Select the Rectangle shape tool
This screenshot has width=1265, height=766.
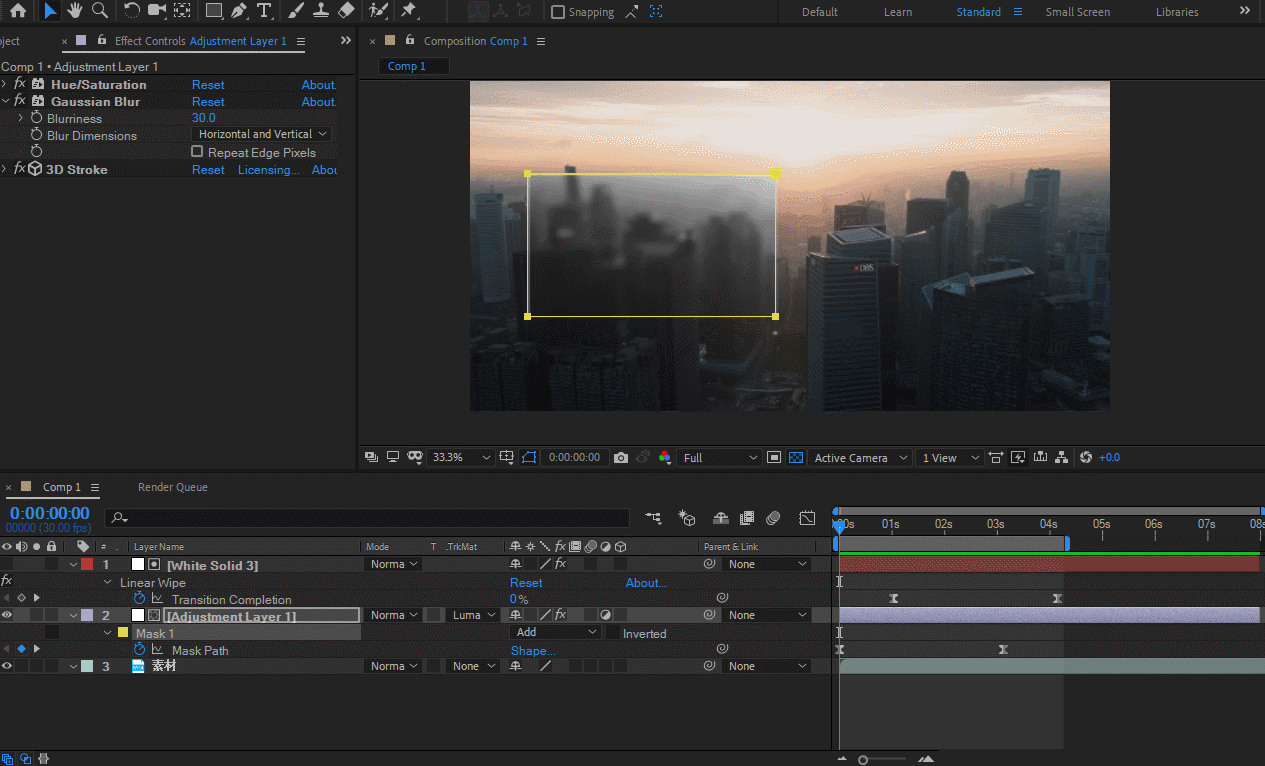(x=213, y=11)
